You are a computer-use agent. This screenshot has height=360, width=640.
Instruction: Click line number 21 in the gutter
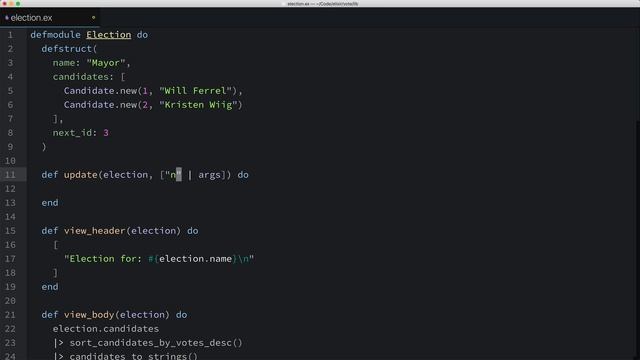[10, 315]
